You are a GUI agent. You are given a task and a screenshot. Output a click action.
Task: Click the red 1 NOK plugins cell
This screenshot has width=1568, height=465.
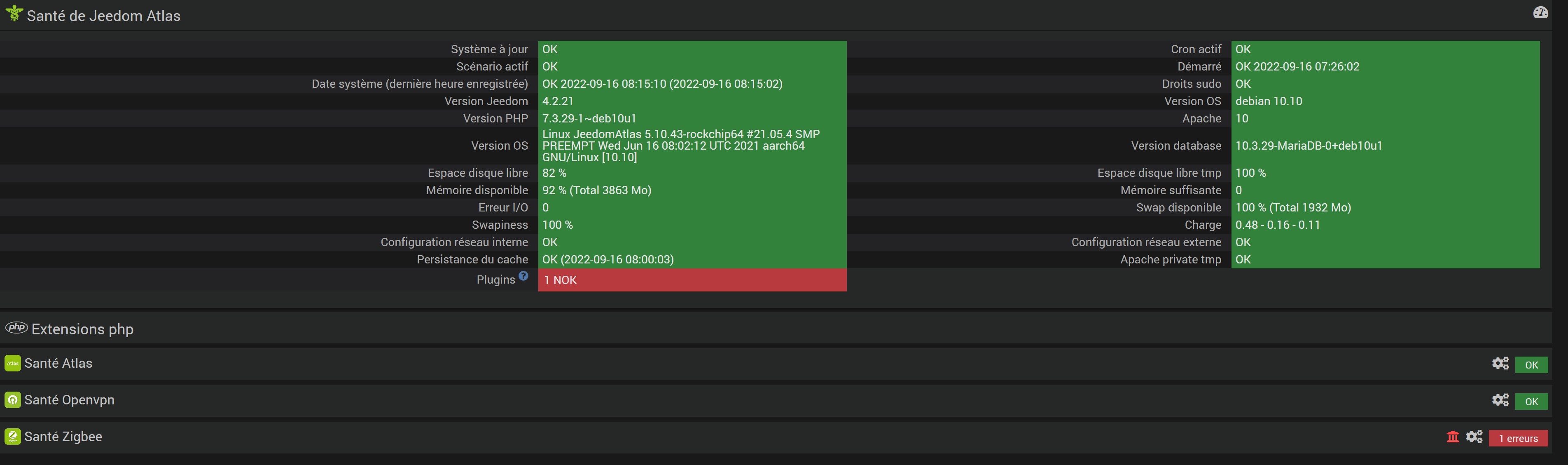[692, 280]
